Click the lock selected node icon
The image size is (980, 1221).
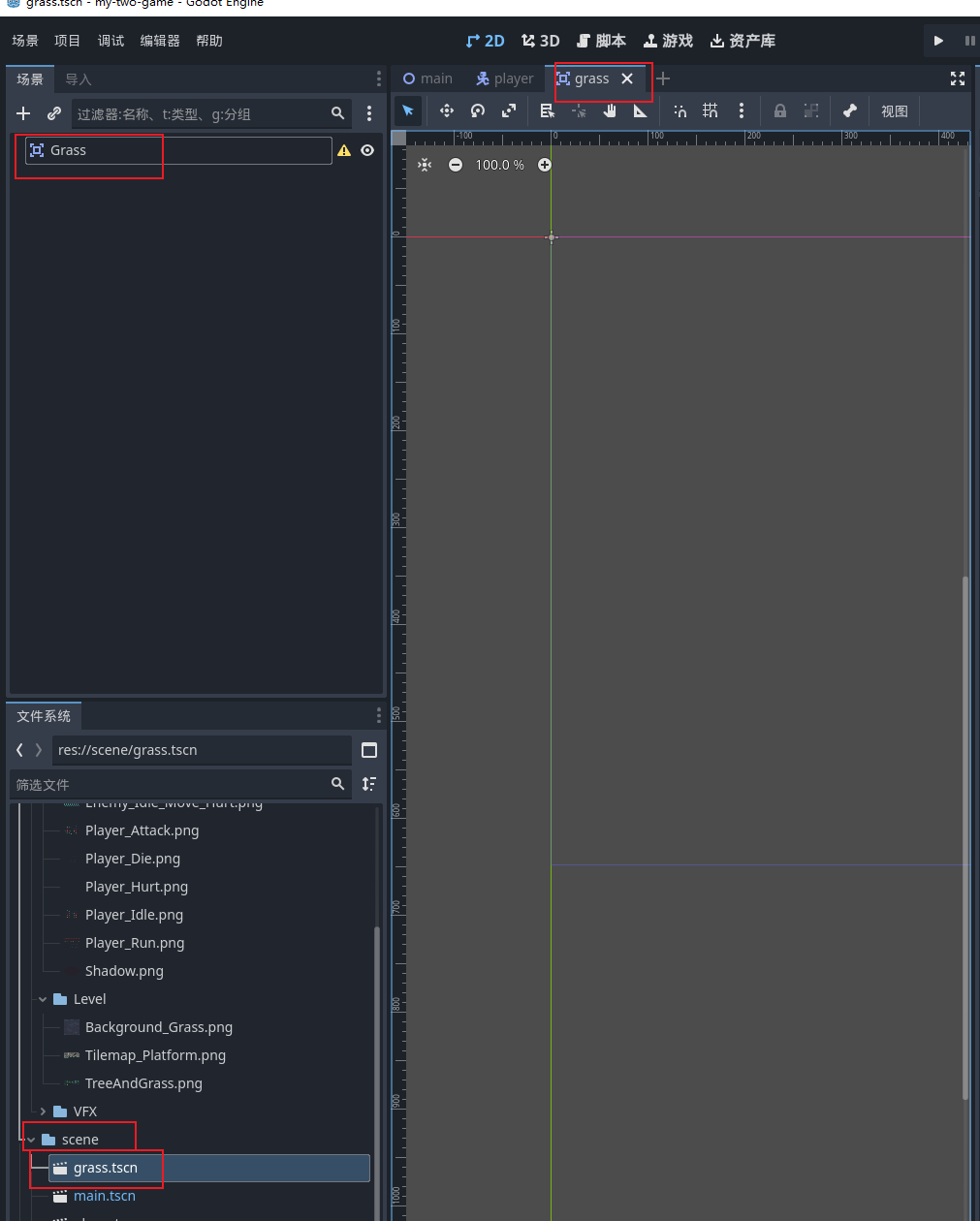[780, 110]
